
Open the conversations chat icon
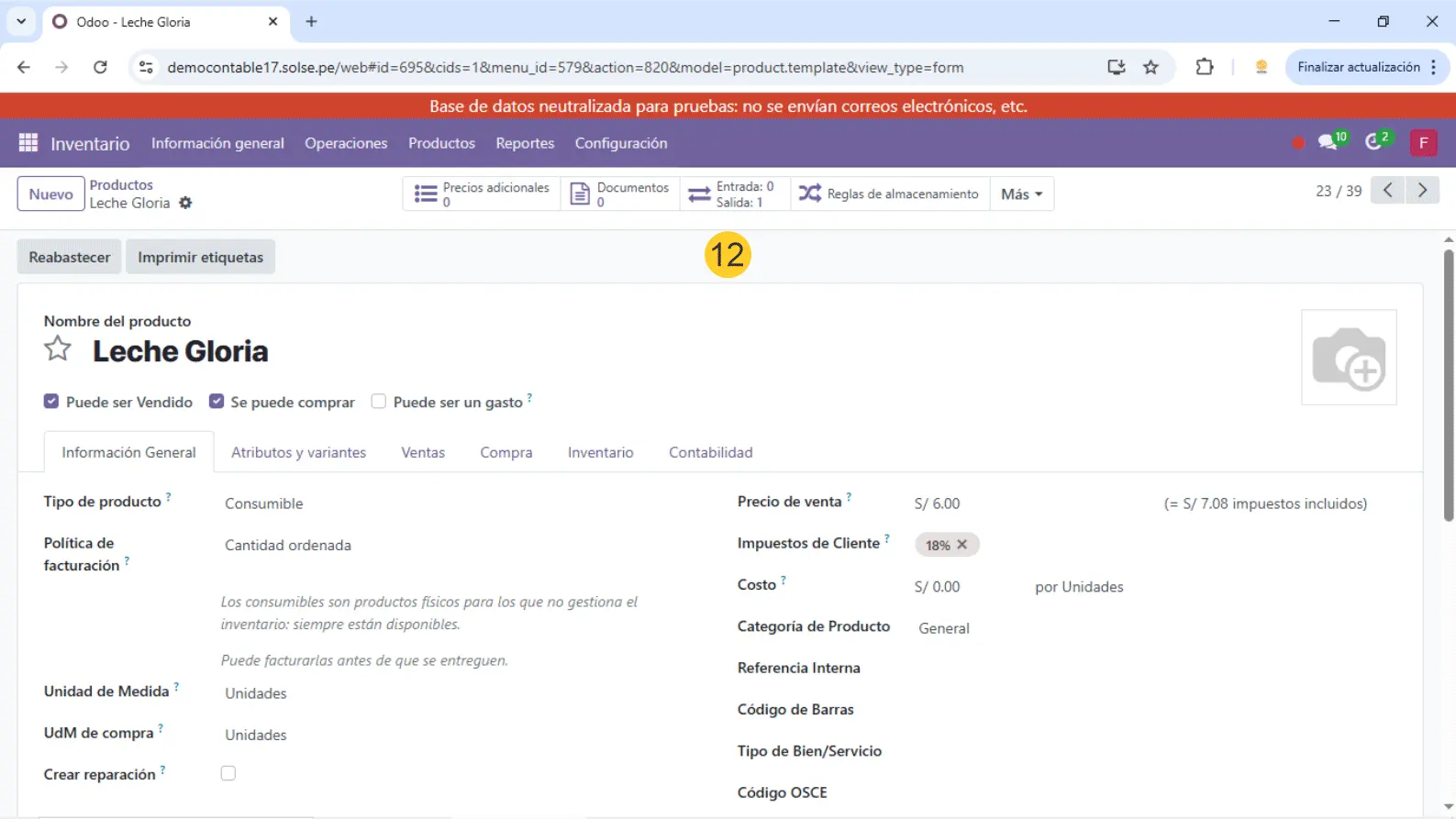pos(1327,142)
